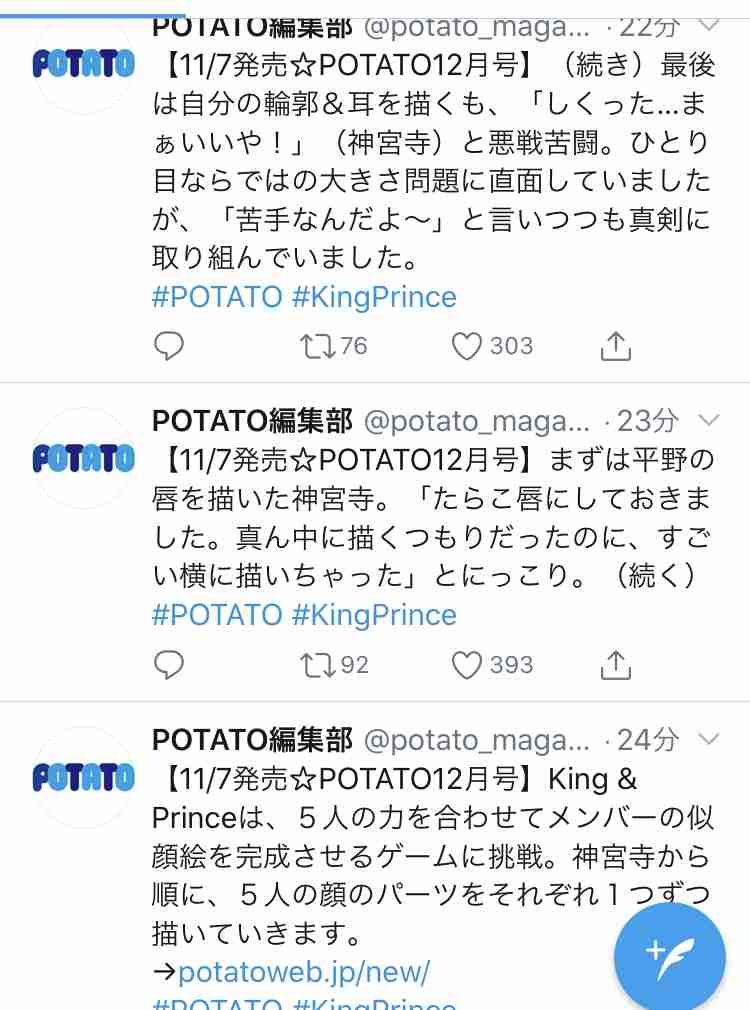This screenshot has height=1010, width=750.
Task: Open the options chevron on the 24分 tweet
Action: pyautogui.click(x=708, y=740)
